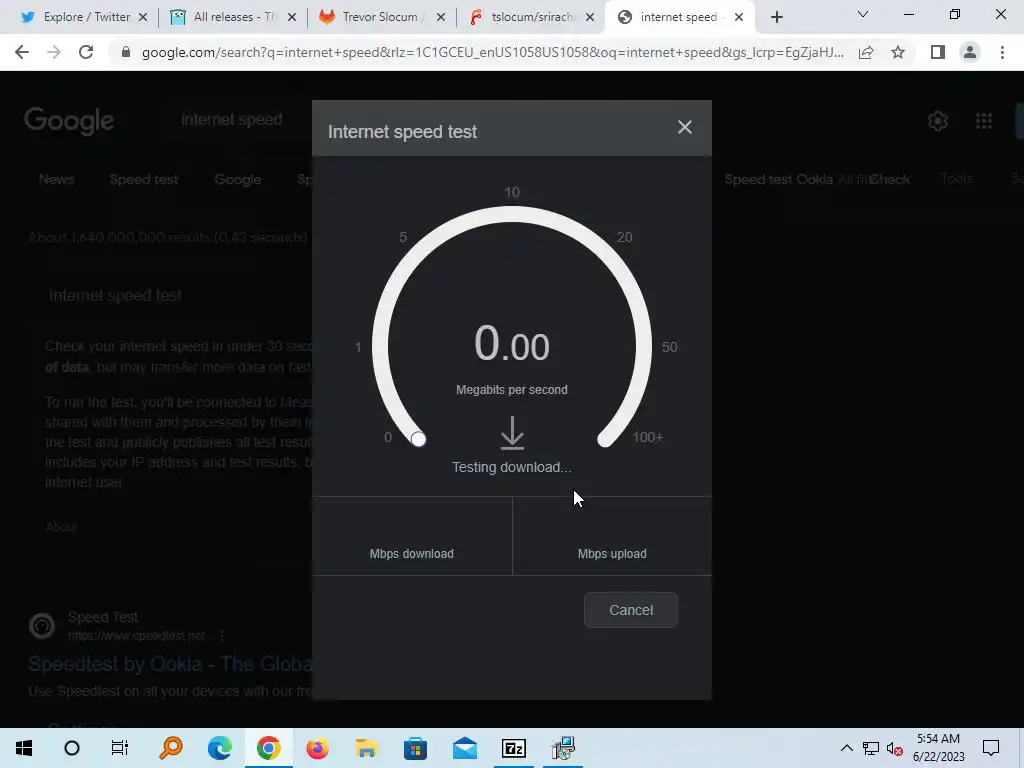
Task: Close the Internet speed test dialog
Action: (684, 127)
